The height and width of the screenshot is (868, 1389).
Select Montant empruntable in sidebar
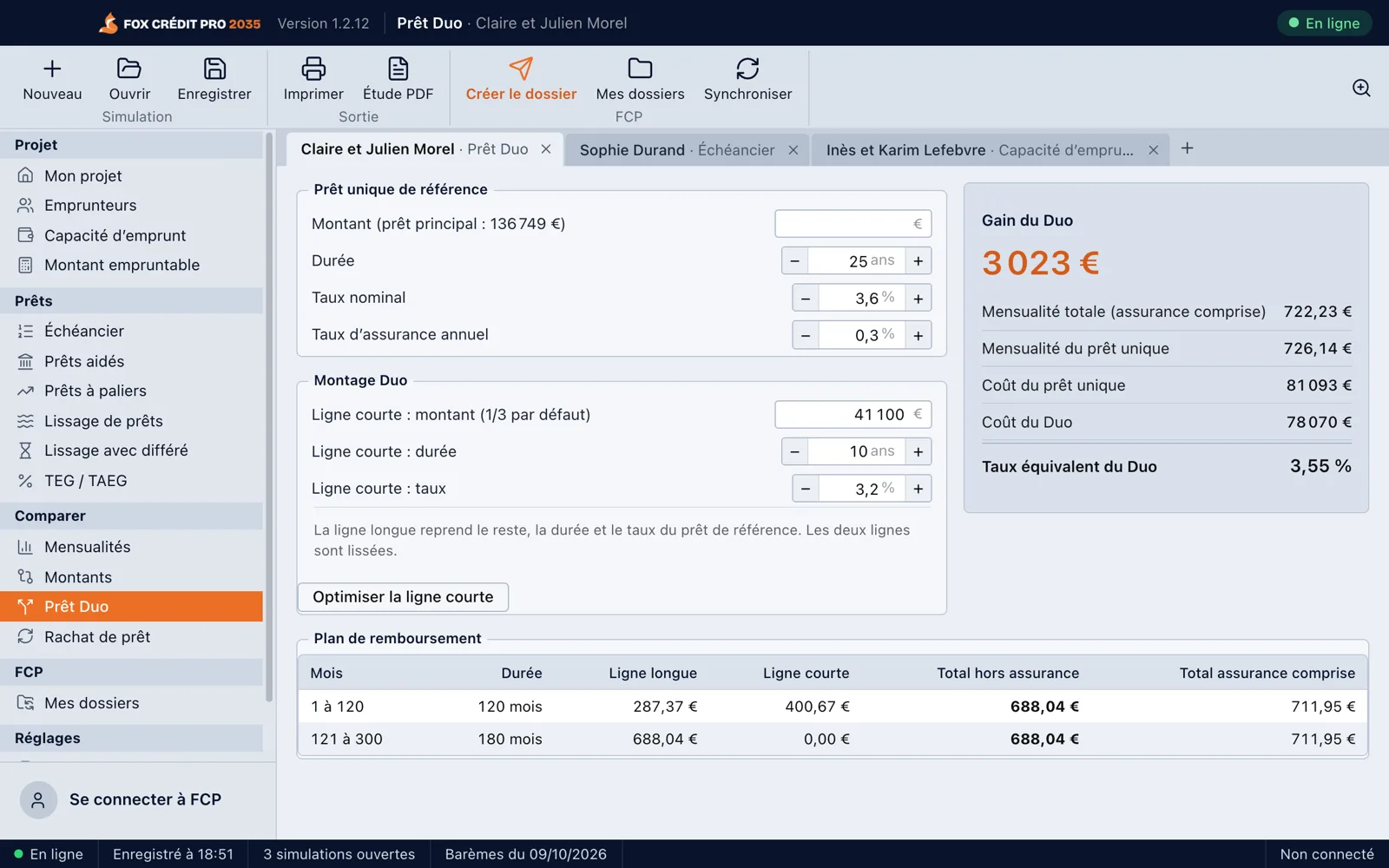[x=132, y=265]
